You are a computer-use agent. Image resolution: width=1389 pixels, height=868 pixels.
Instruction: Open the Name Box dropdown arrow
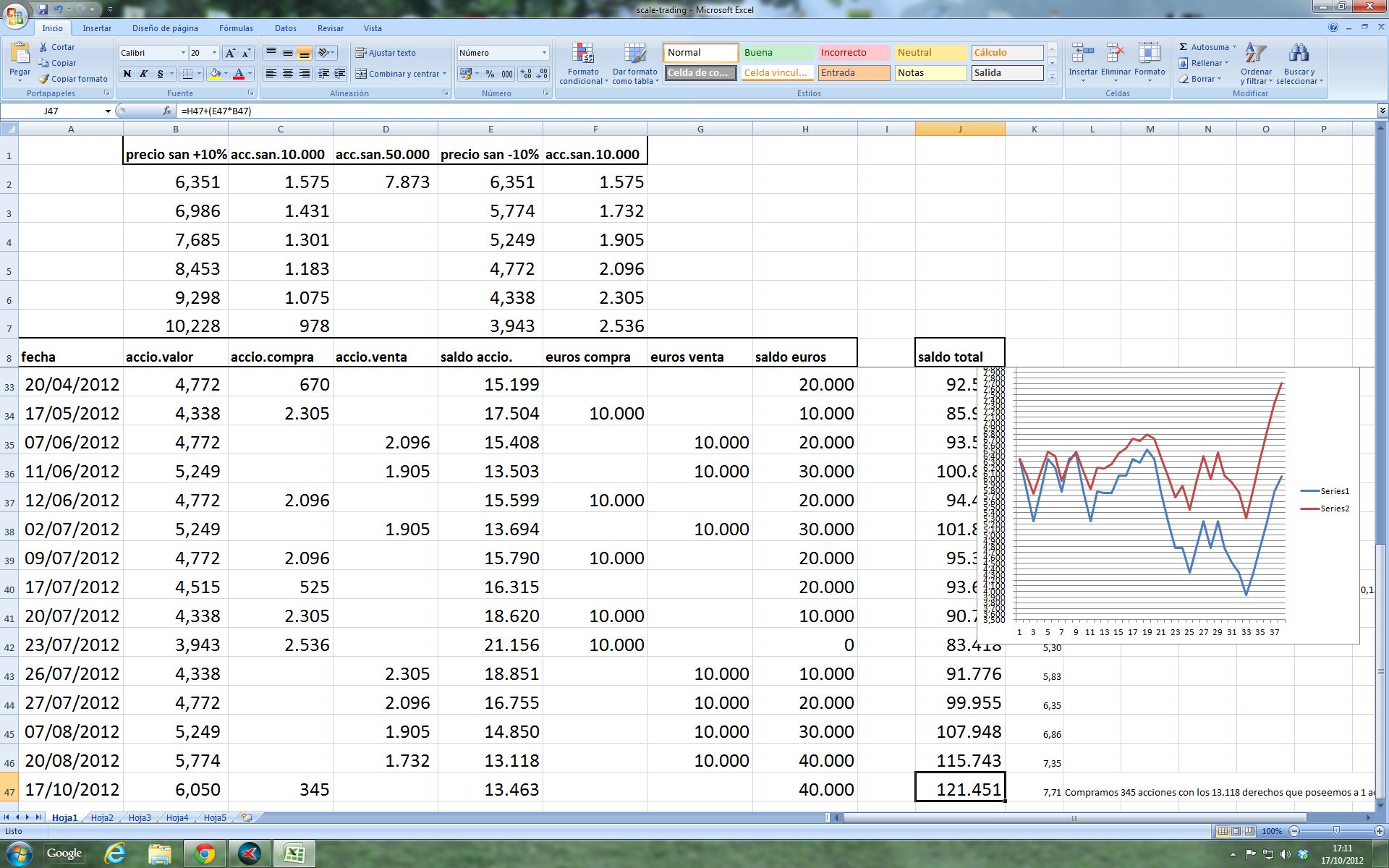(108, 111)
